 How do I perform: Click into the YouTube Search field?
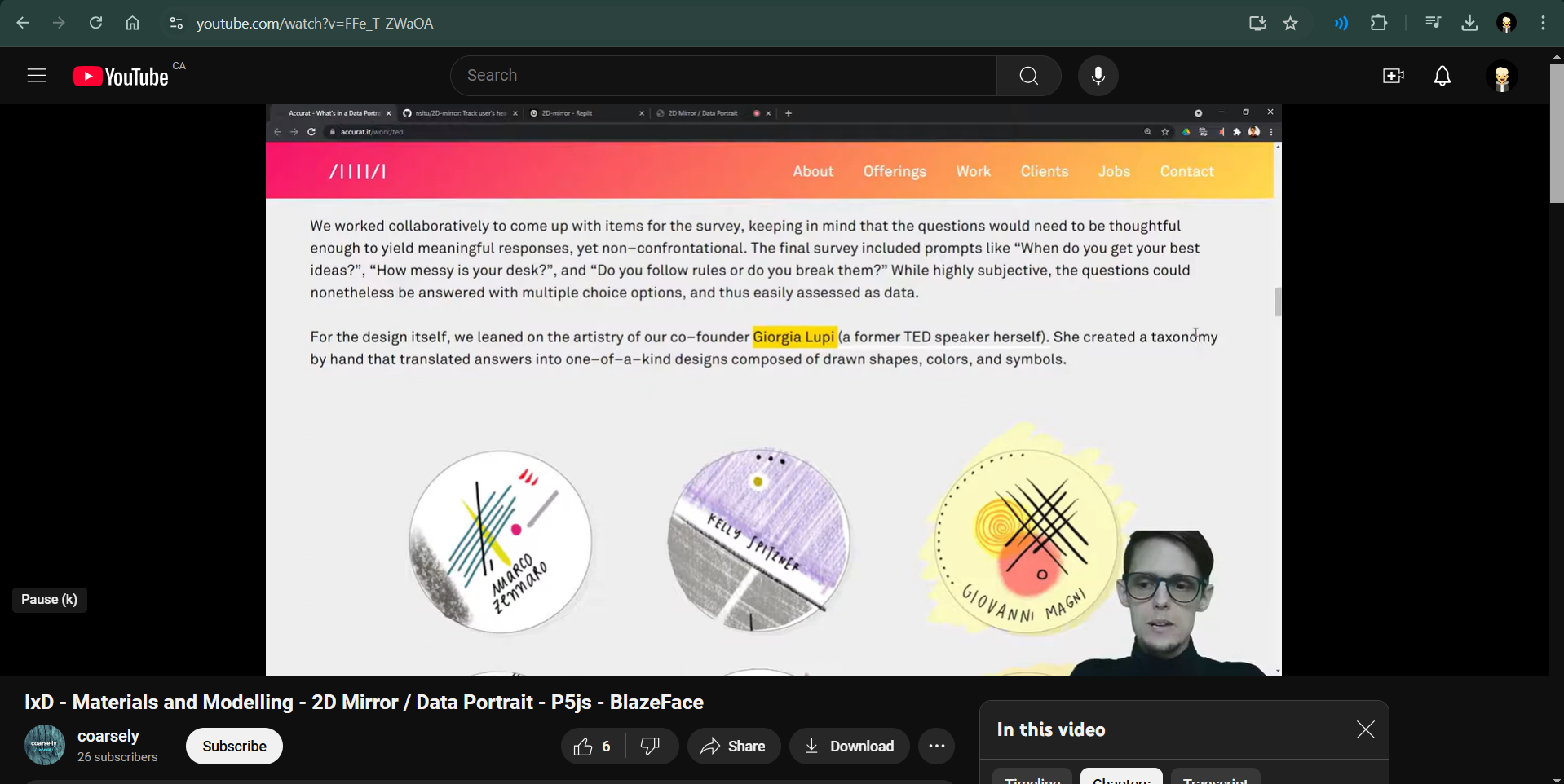tap(722, 76)
